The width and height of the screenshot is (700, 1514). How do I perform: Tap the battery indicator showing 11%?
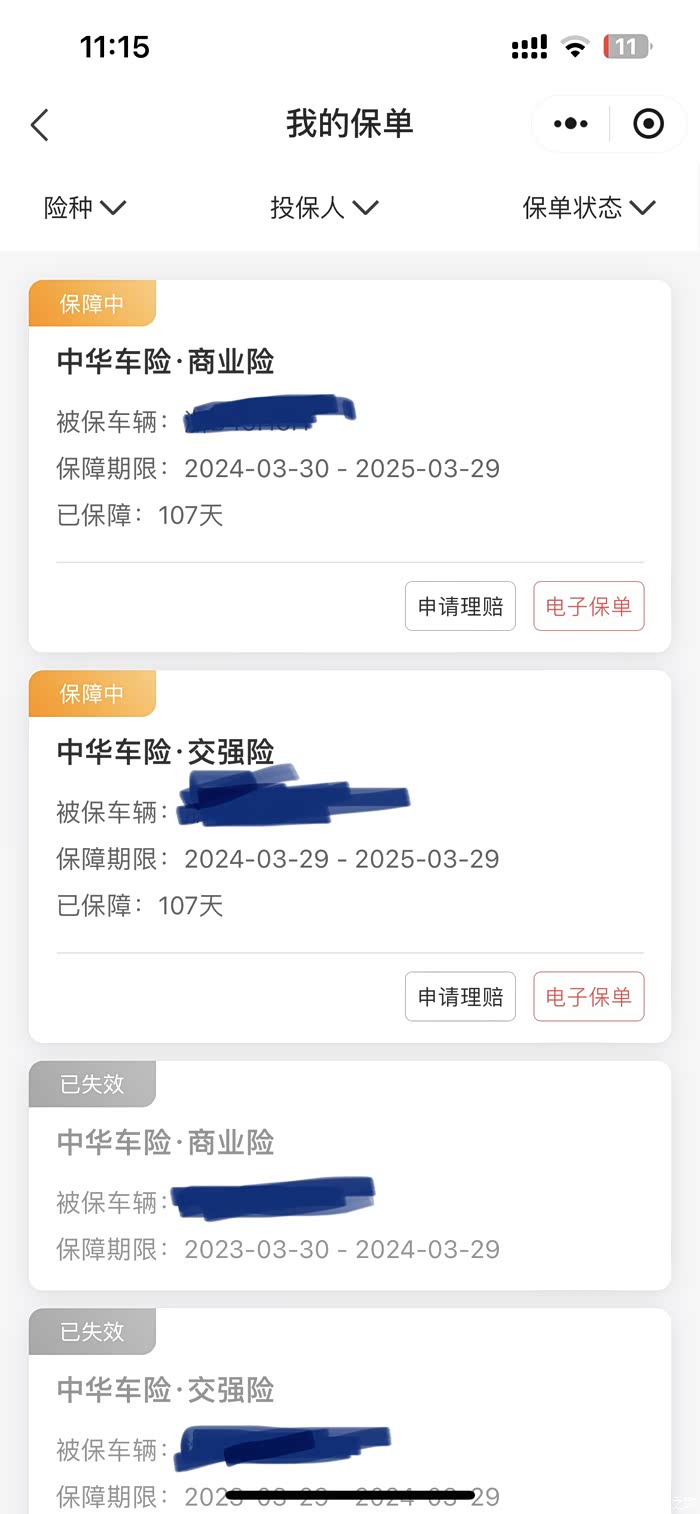[625, 46]
